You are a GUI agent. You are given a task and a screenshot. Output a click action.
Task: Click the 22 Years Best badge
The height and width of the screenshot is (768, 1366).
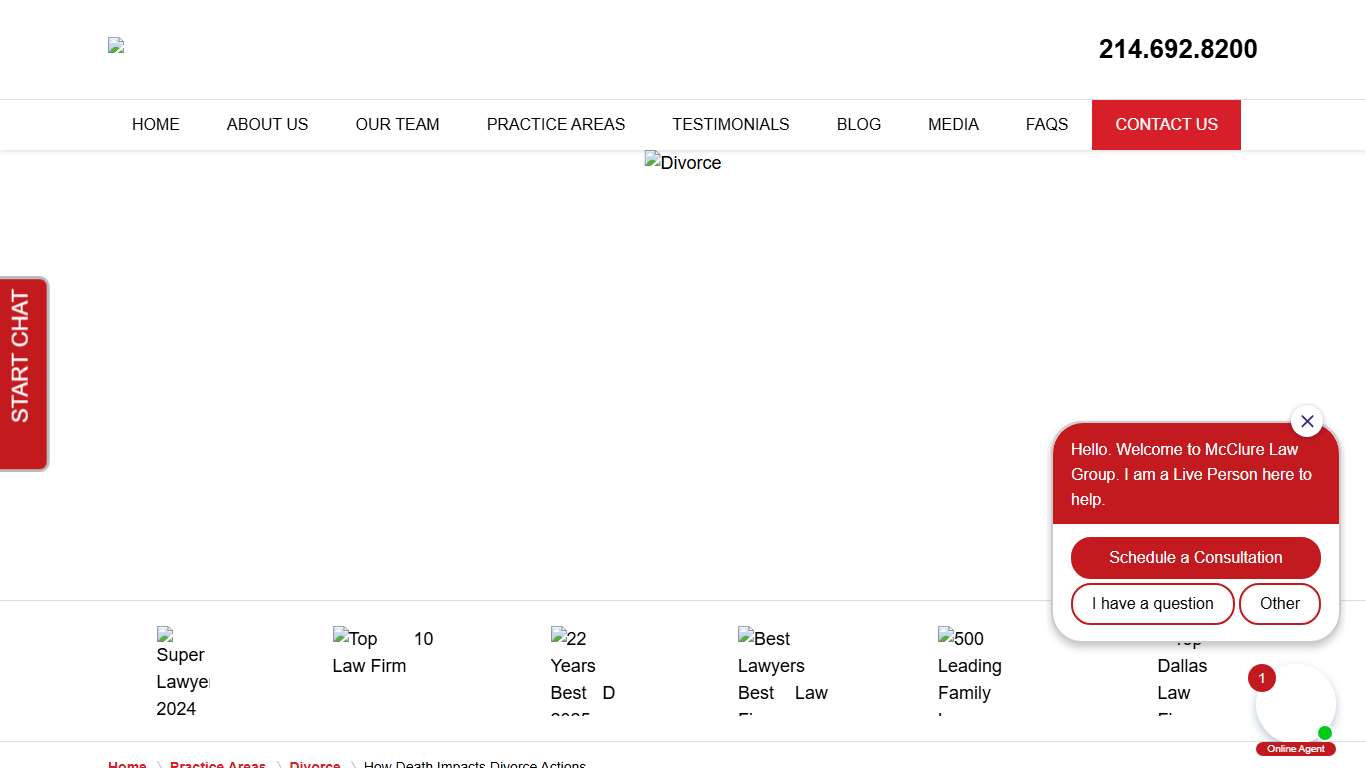[582, 671]
